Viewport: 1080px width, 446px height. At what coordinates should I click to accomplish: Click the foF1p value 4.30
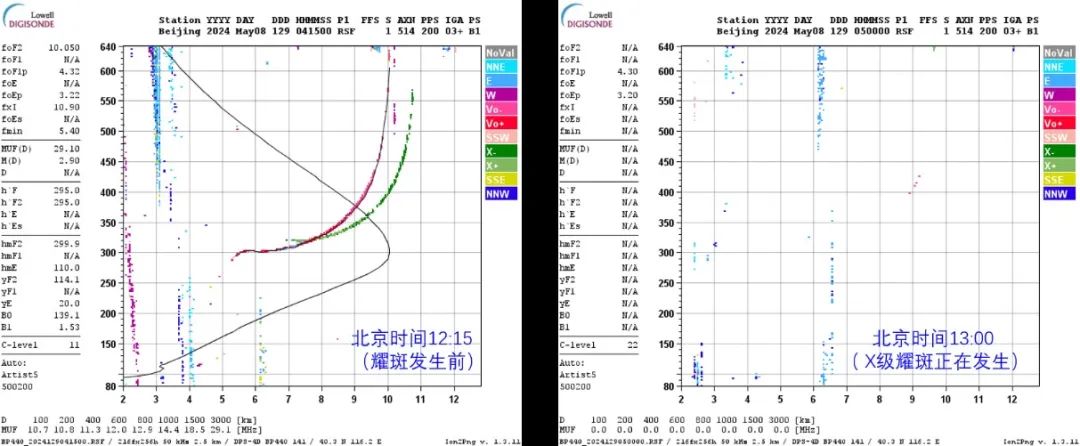pos(628,71)
